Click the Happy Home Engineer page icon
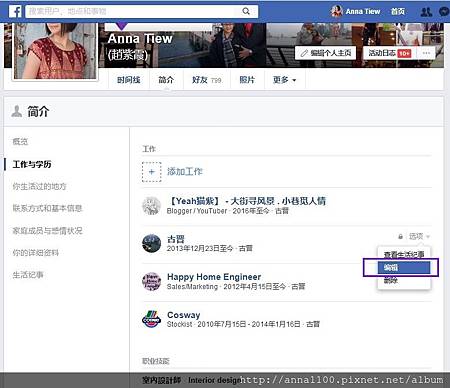450x388 pixels. point(152,281)
